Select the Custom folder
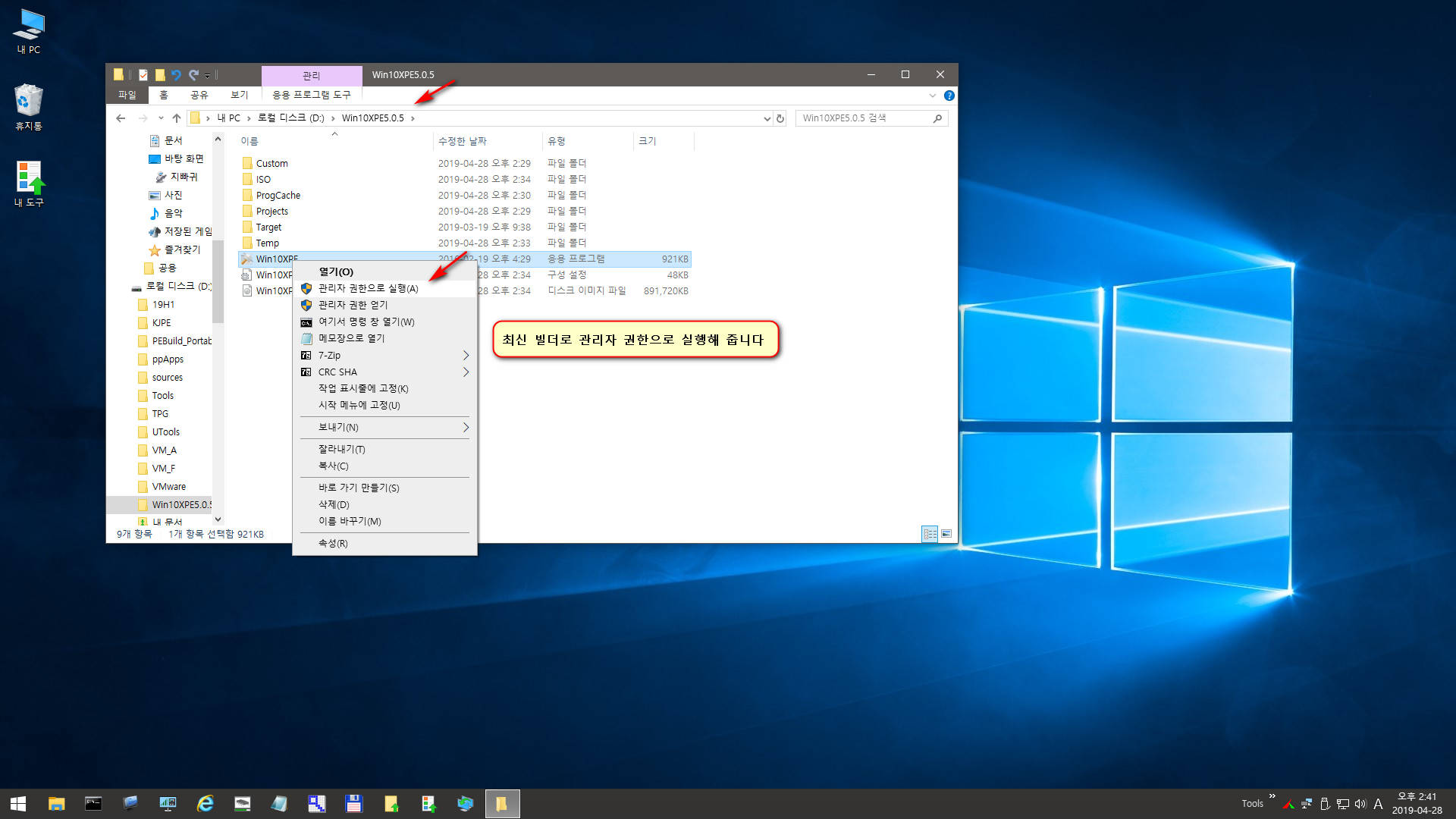The height and width of the screenshot is (819, 1456). point(271,164)
